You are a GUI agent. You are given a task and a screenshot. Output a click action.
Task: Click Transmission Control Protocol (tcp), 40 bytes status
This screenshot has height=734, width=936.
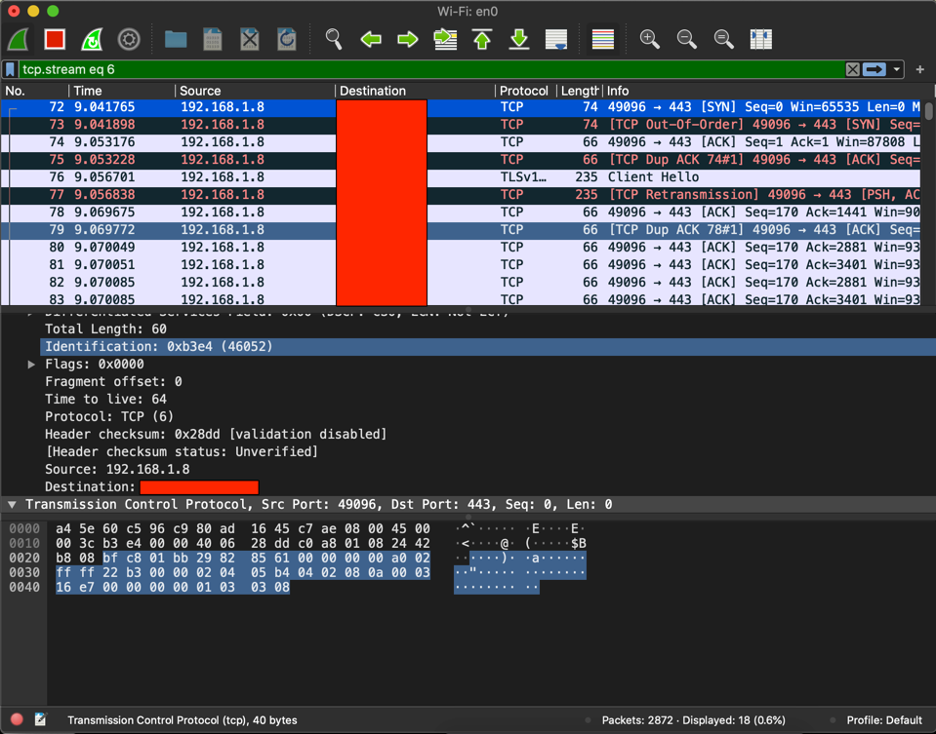[x=182, y=720]
